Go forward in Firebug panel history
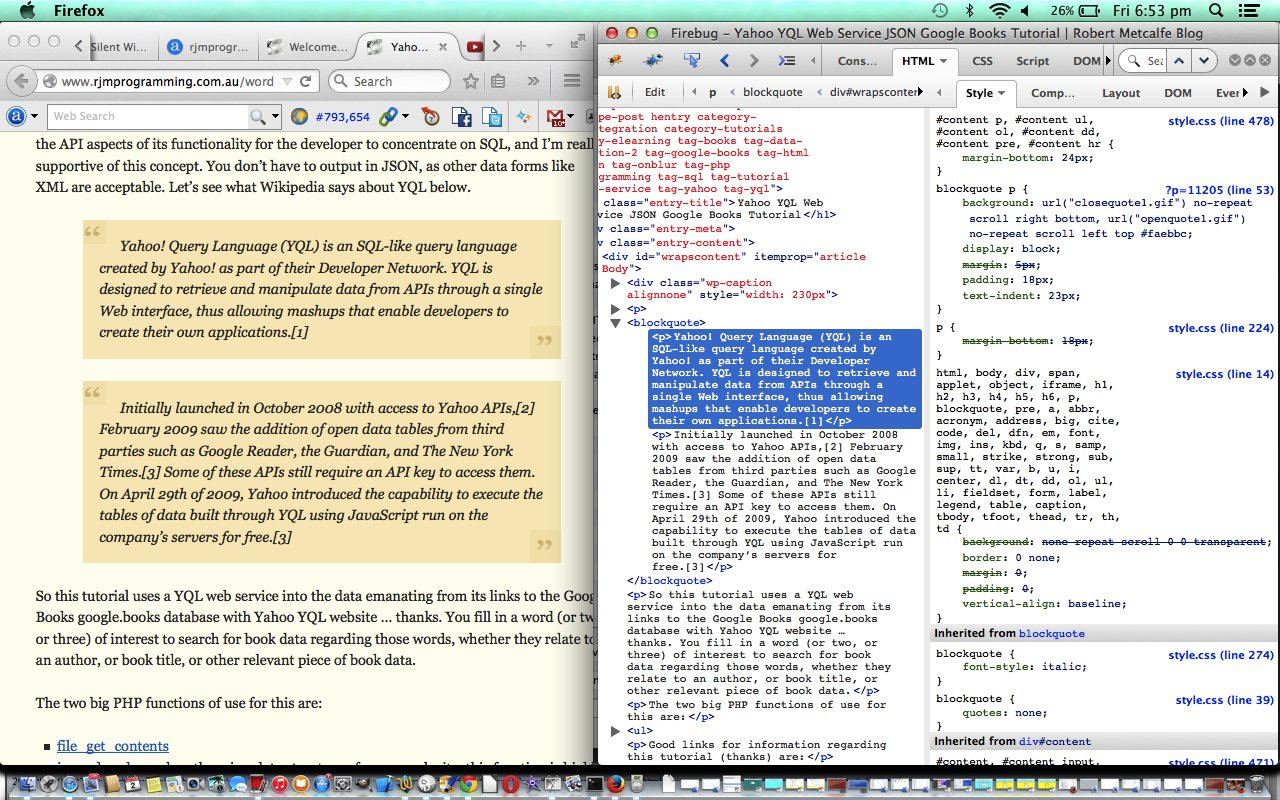The height and width of the screenshot is (800, 1280). pos(754,61)
